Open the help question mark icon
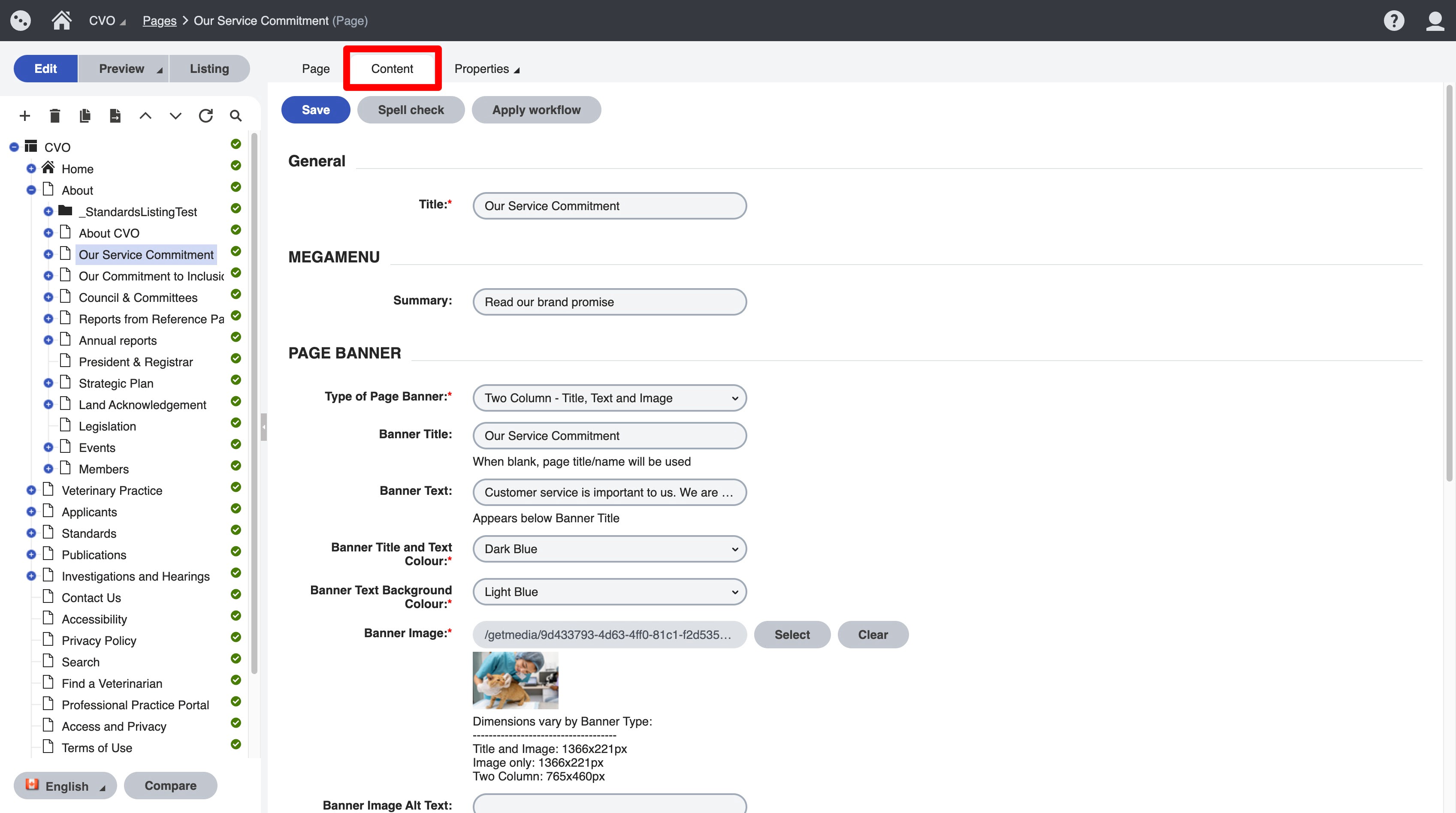The width and height of the screenshot is (1456, 813). [1393, 21]
